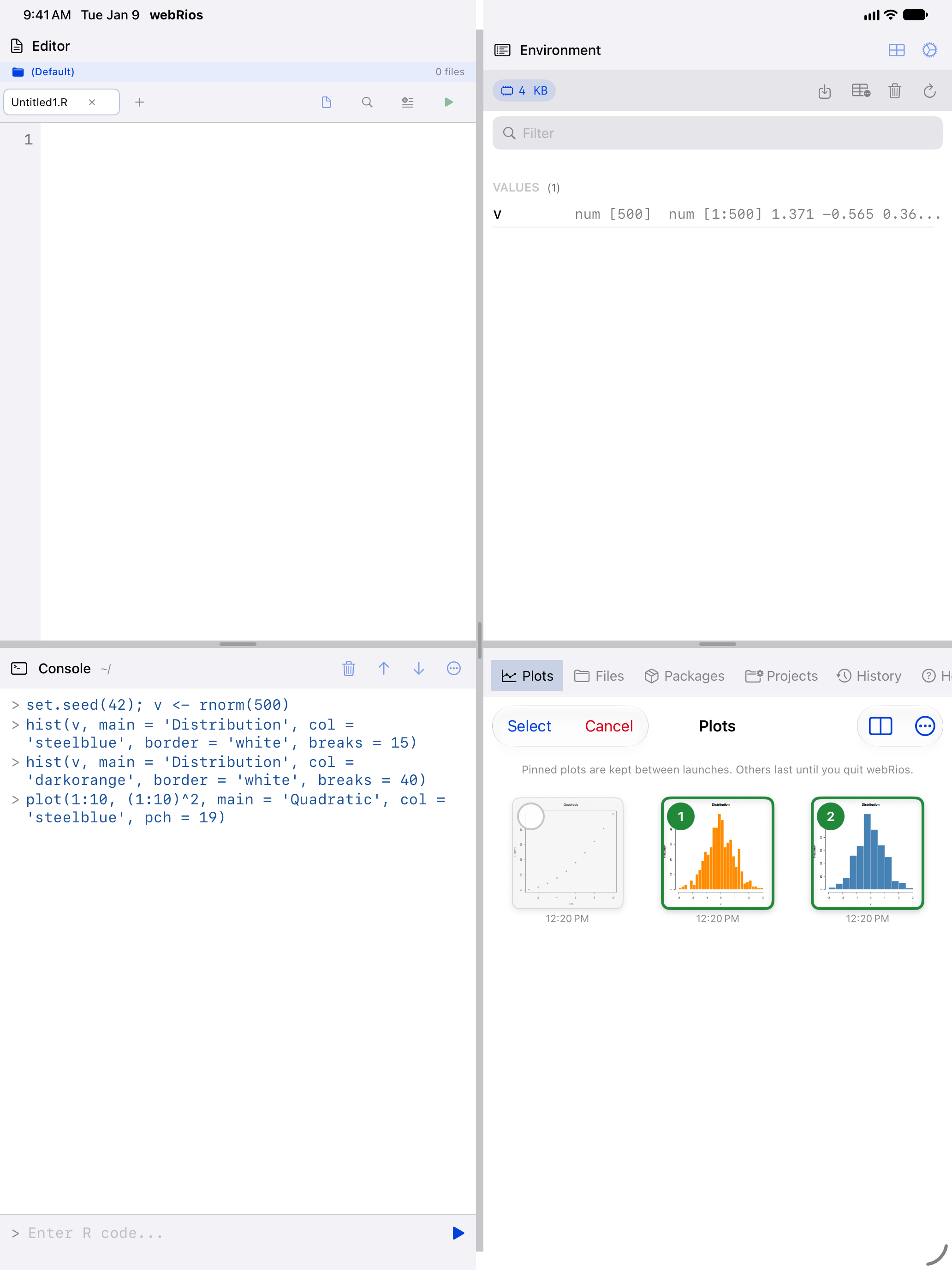Open console more options ellipsis

click(454, 668)
